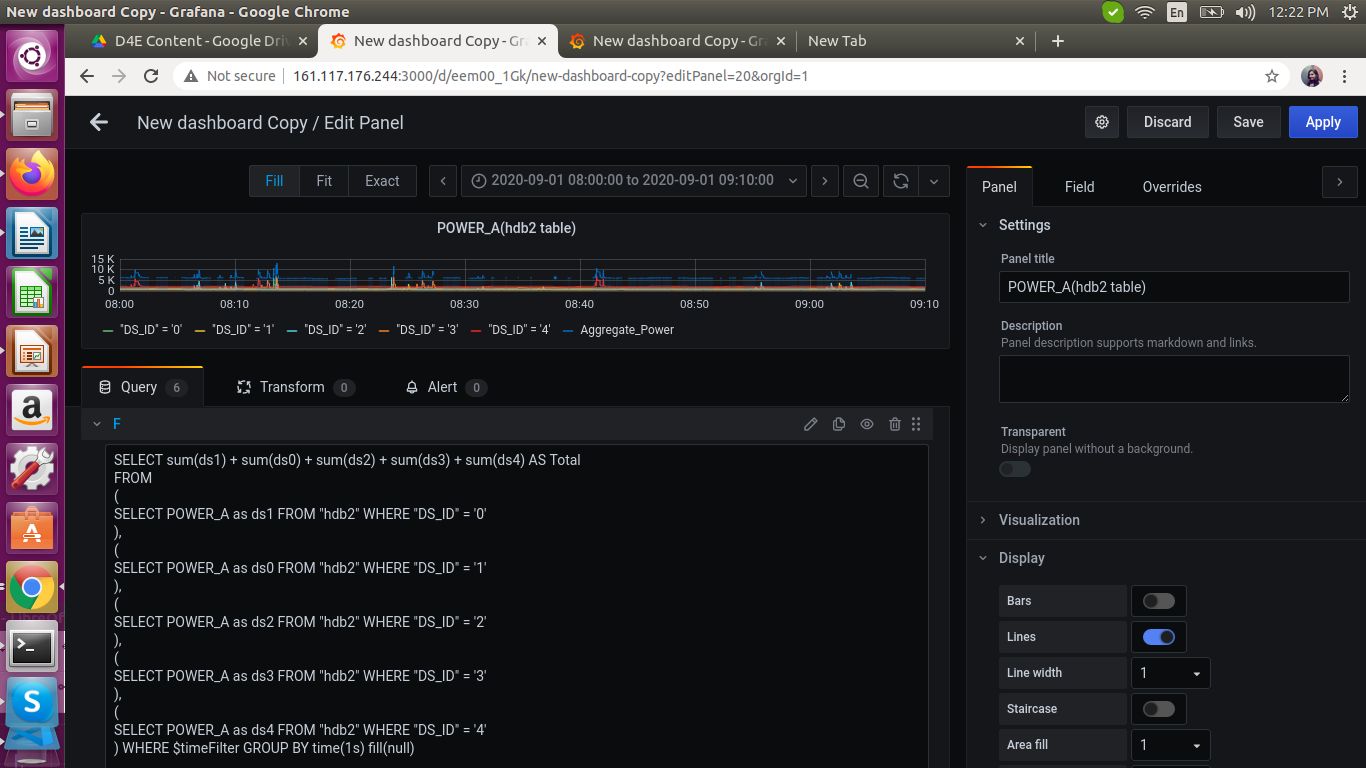The width and height of the screenshot is (1366, 768).
Task: Hide query F using the eye icon
Action: pyautogui.click(x=867, y=424)
